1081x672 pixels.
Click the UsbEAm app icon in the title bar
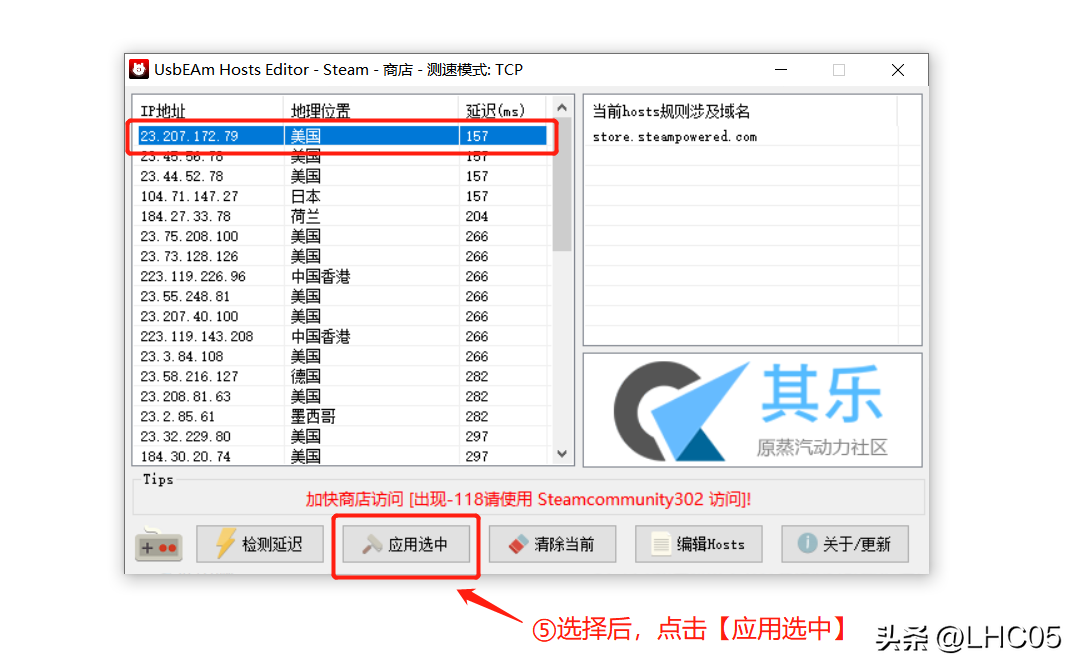pos(140,69)
